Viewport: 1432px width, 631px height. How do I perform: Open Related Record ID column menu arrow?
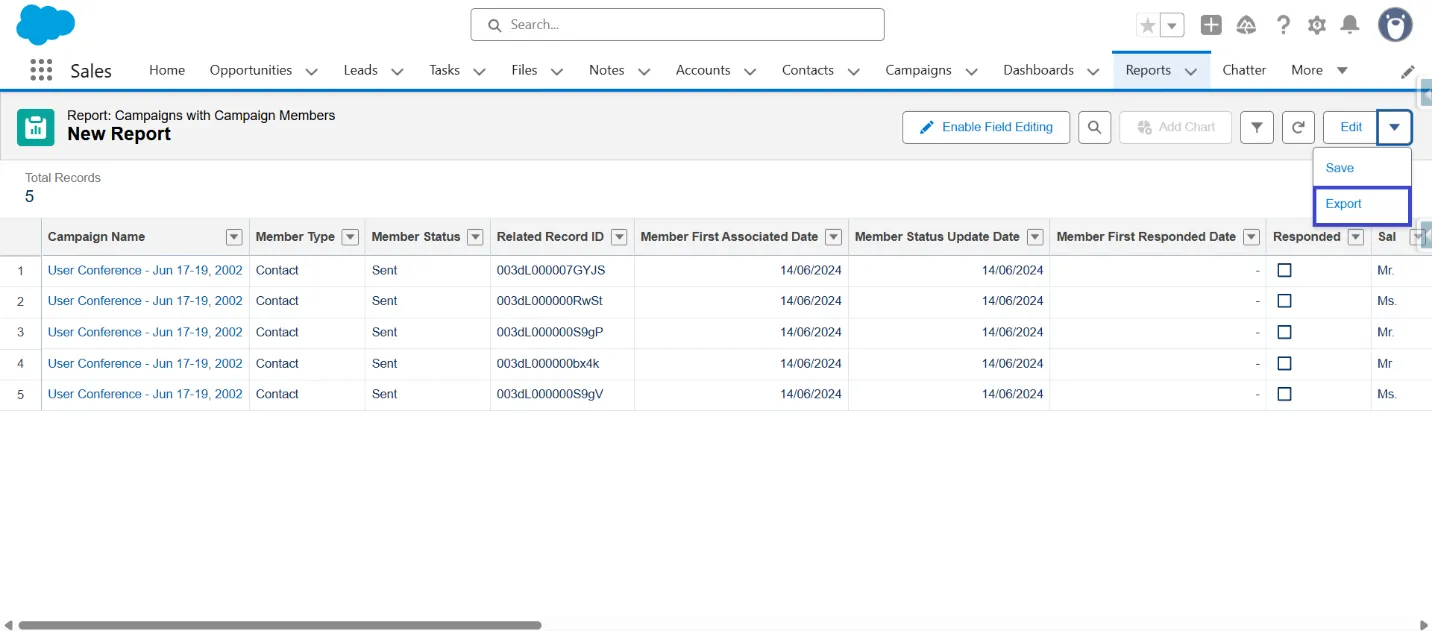619,237
